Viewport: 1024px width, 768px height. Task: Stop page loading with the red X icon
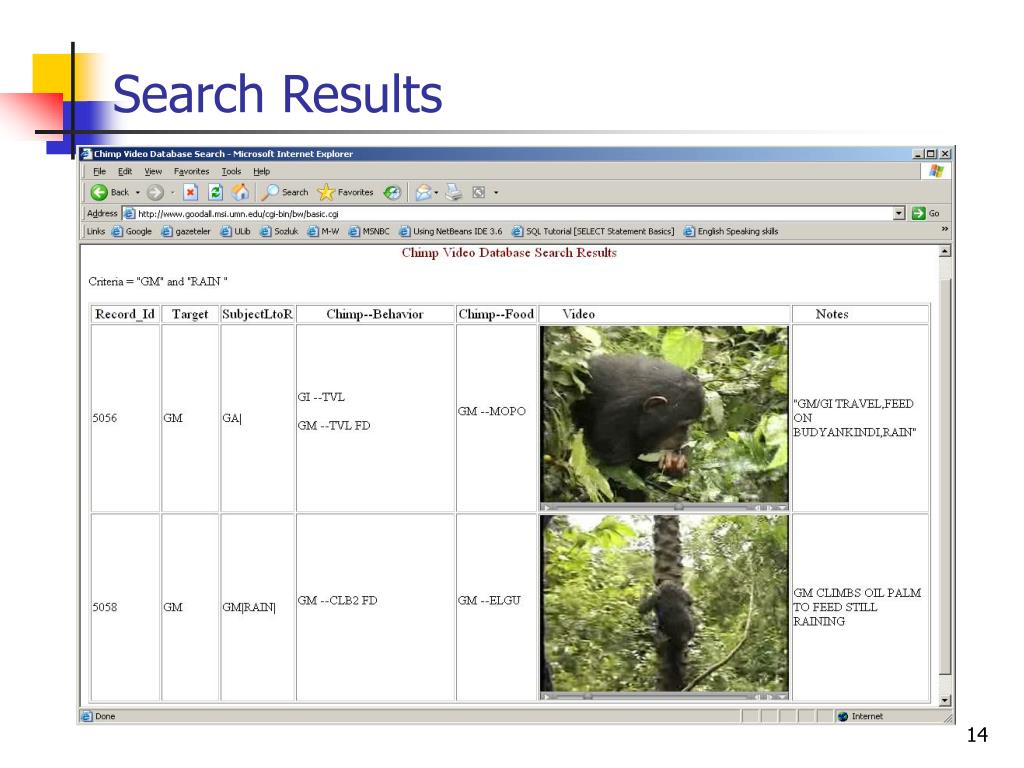tap(190, 192)
